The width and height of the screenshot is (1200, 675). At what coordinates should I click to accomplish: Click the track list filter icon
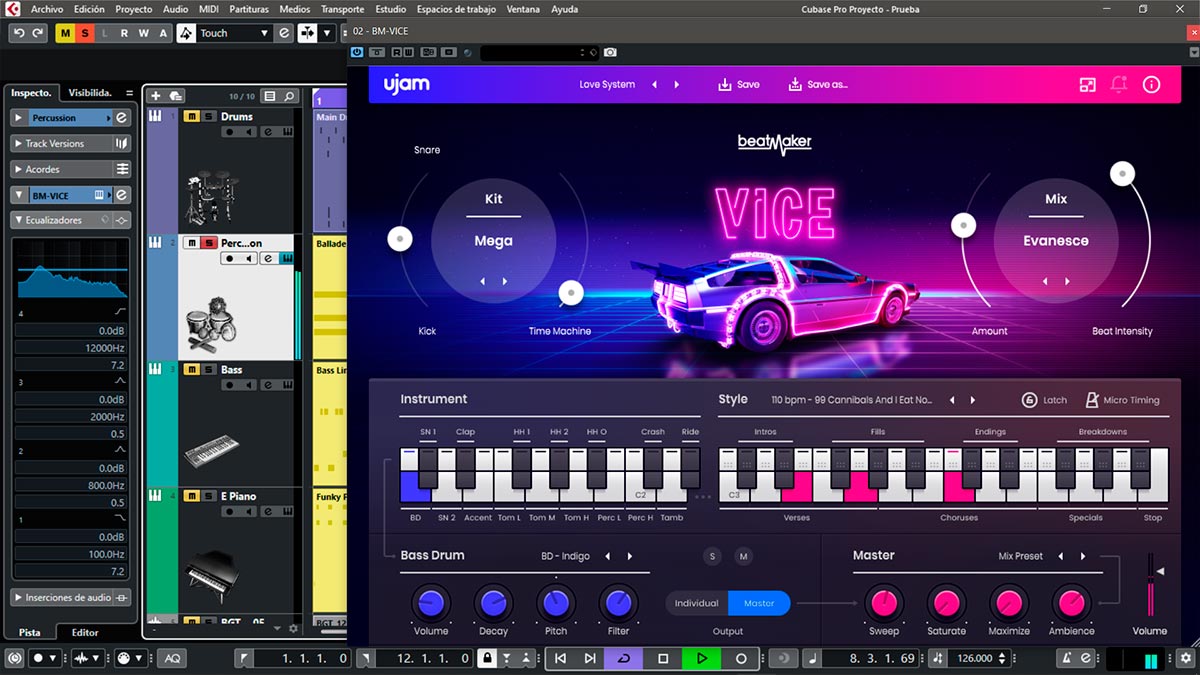pos(270,97)
